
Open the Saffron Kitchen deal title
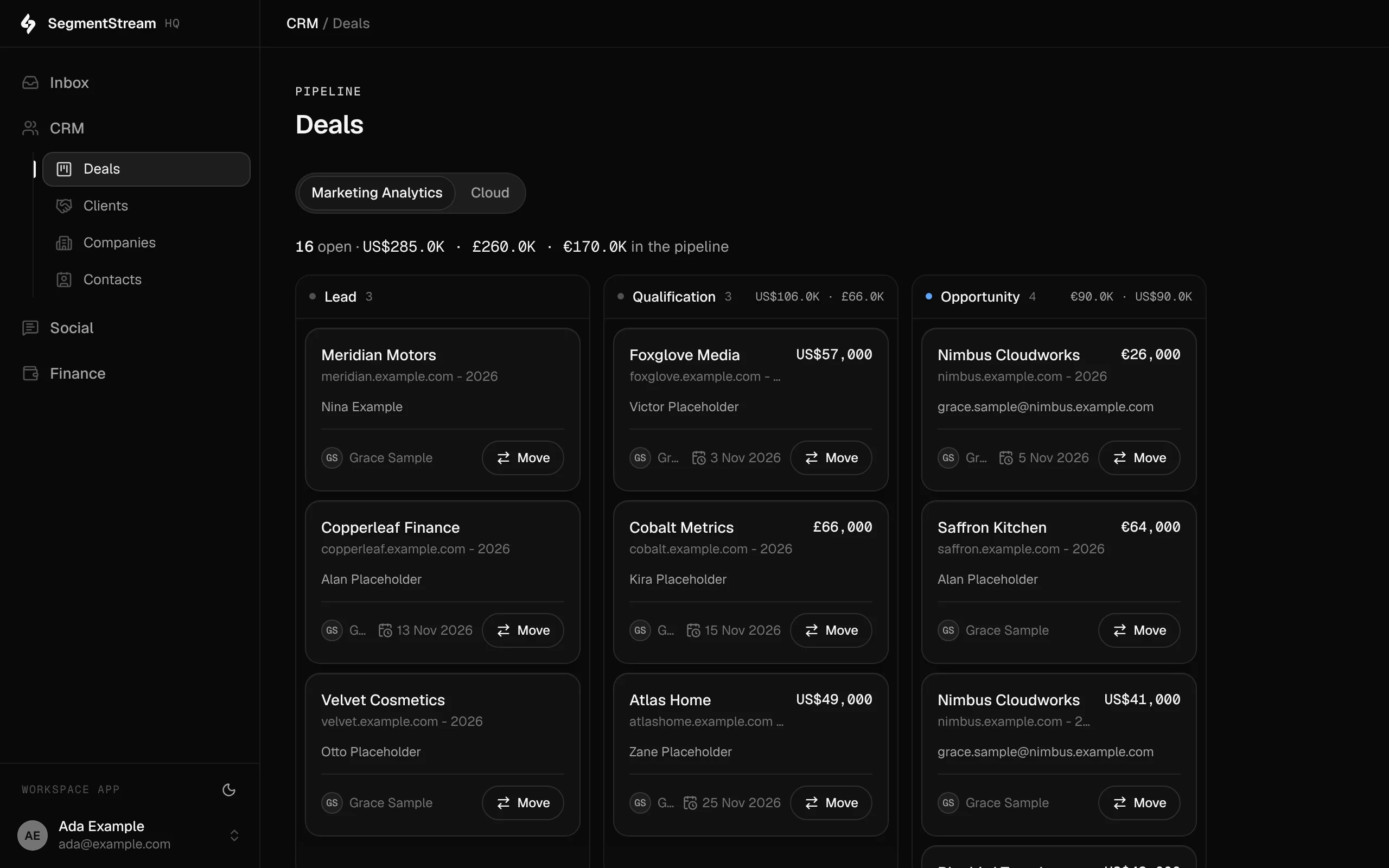992,527
